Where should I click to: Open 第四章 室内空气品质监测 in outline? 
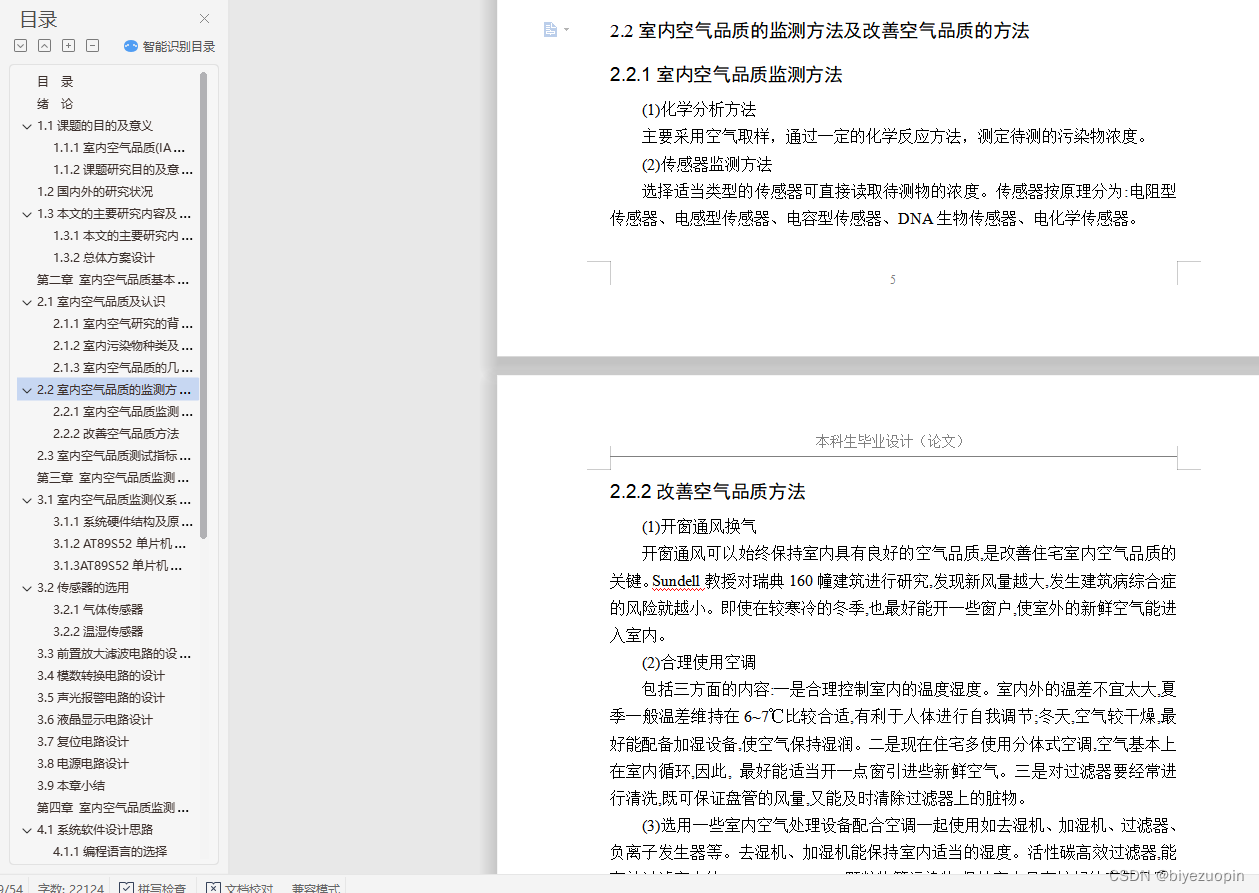click(x=113, y=808)
